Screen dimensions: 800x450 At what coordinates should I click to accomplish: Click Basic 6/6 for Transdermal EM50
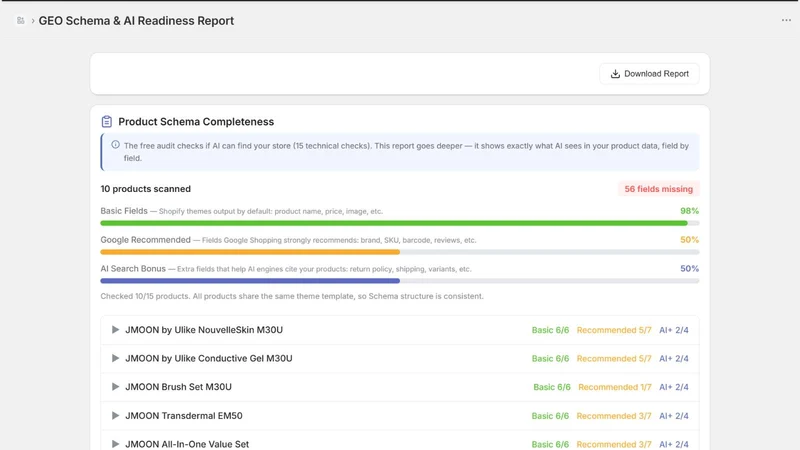click(550, 416)
